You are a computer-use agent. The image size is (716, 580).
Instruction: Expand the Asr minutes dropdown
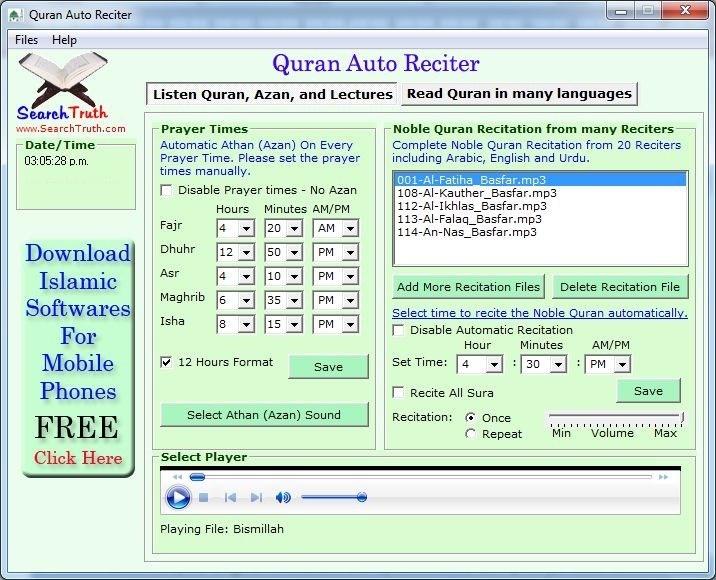(294, 276)
